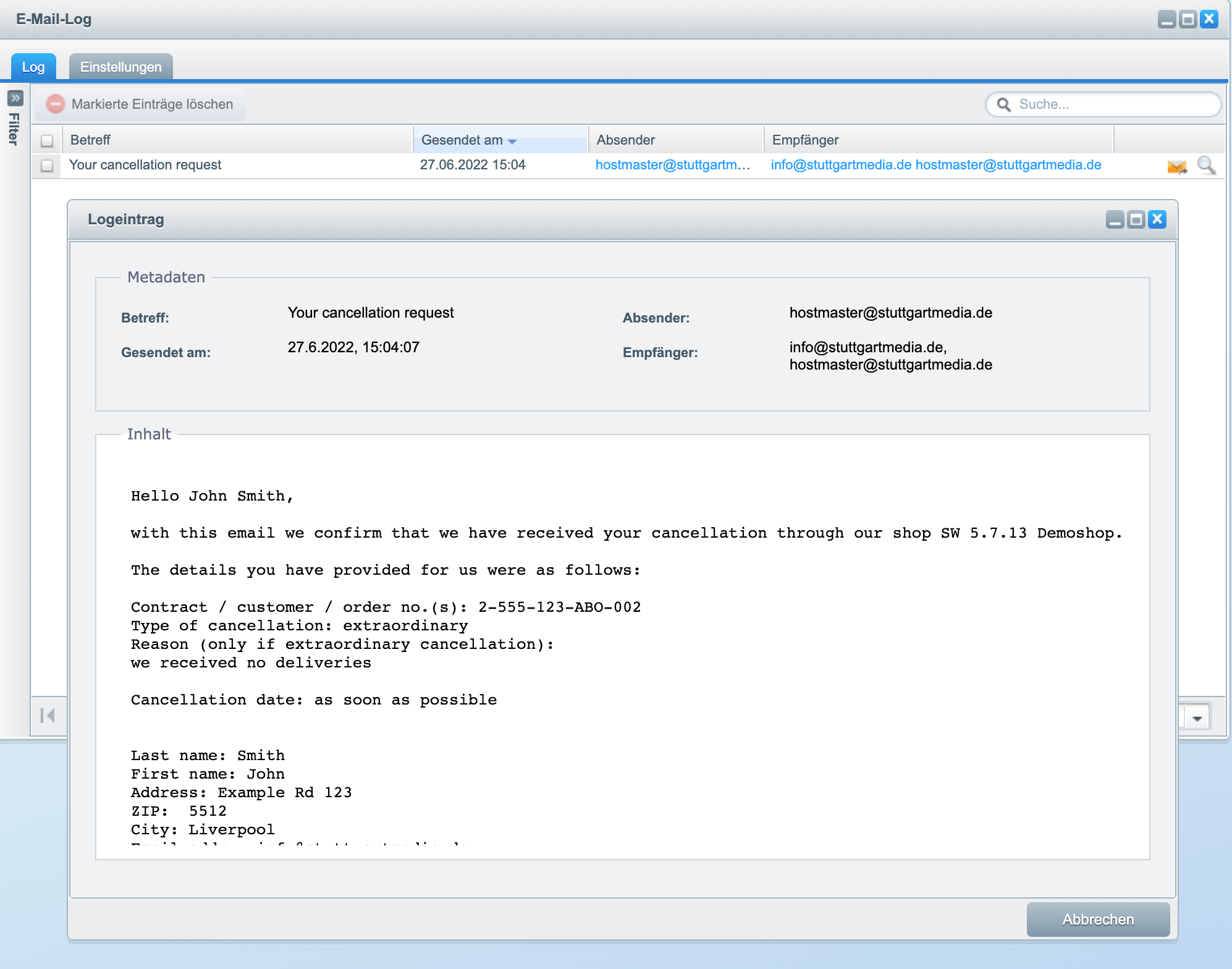
Task: Click recipient link hostmaster@stuttgartmedia.de in row
Action: click(x=1008, y=165)
